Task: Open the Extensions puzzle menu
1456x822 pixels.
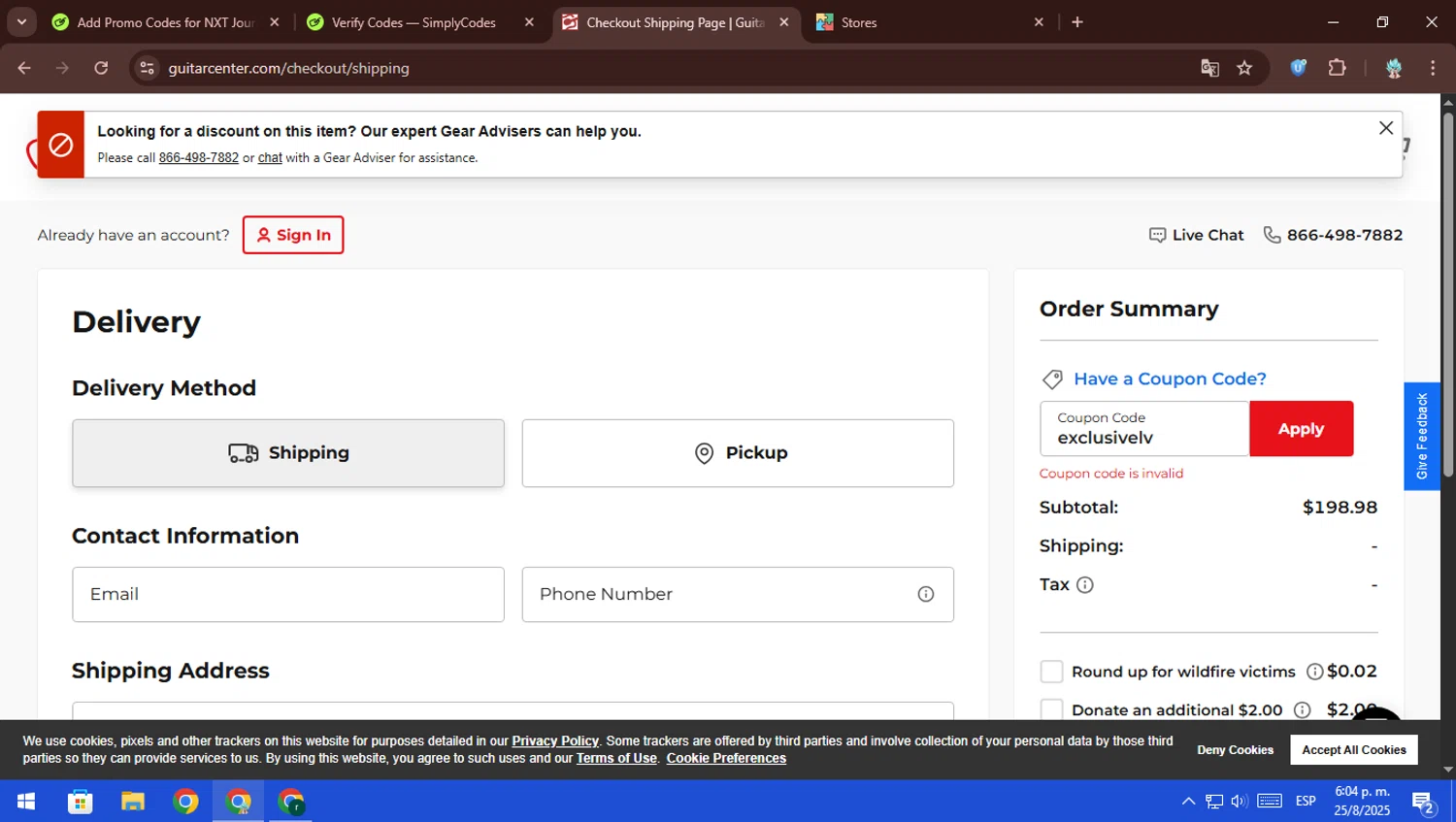Action: tap(1338, 68)
